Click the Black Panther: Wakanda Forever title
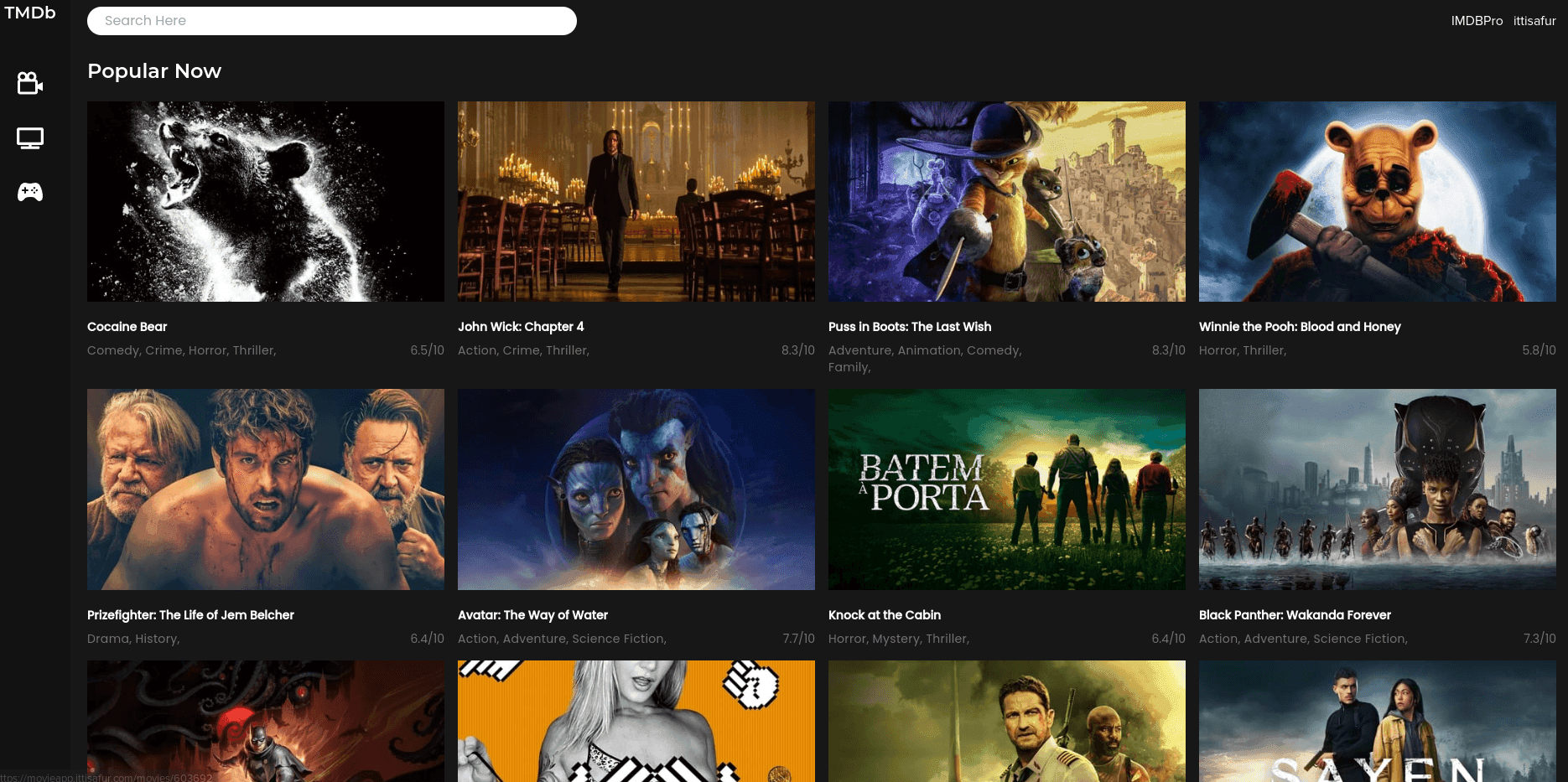 point(1295,615)
